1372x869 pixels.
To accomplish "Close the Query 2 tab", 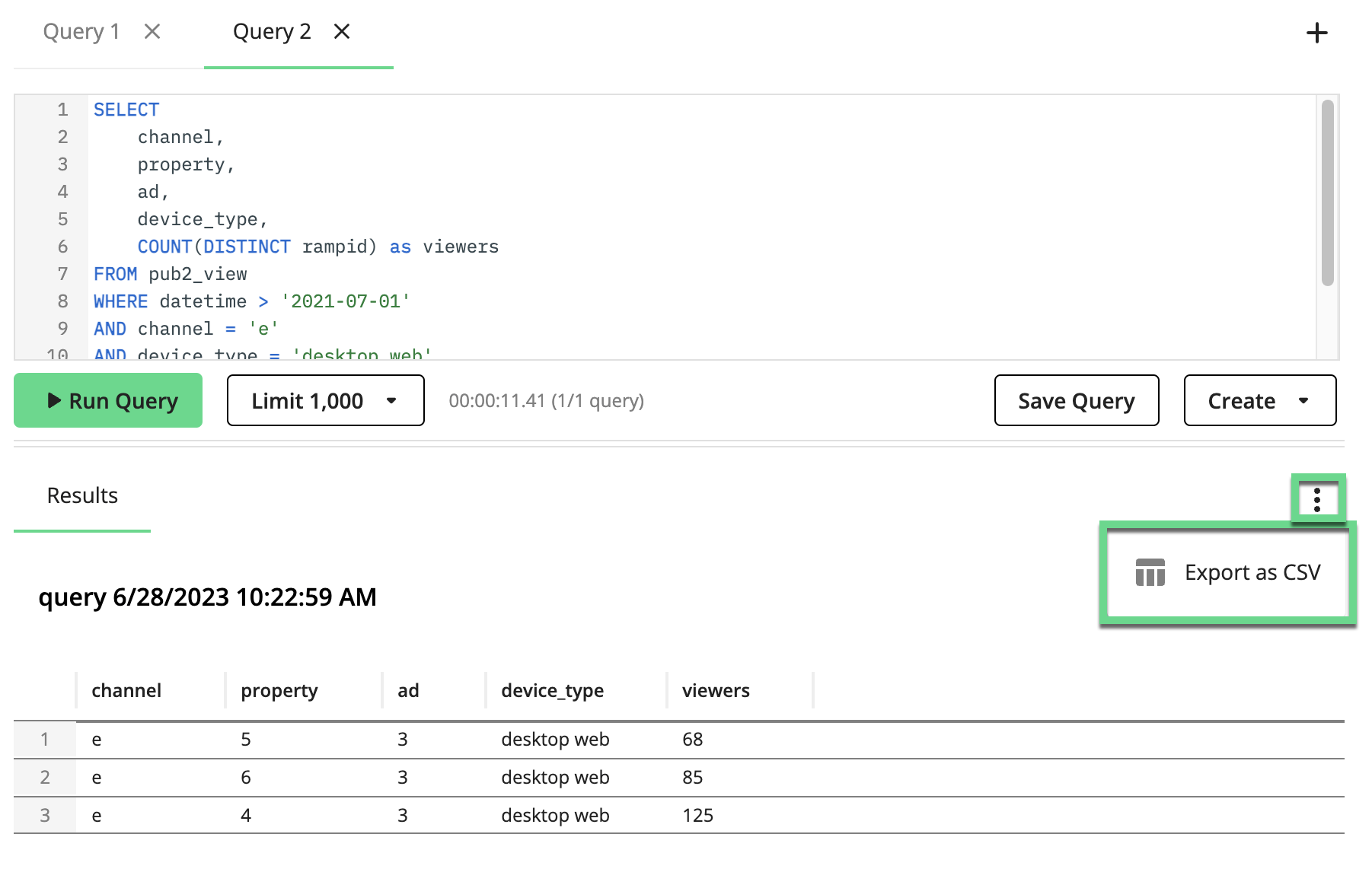I will 342,31.
